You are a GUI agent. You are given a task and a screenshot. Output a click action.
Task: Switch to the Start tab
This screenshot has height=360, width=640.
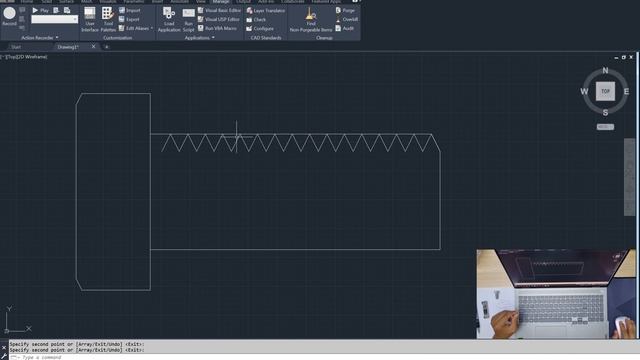coord(16,47)
